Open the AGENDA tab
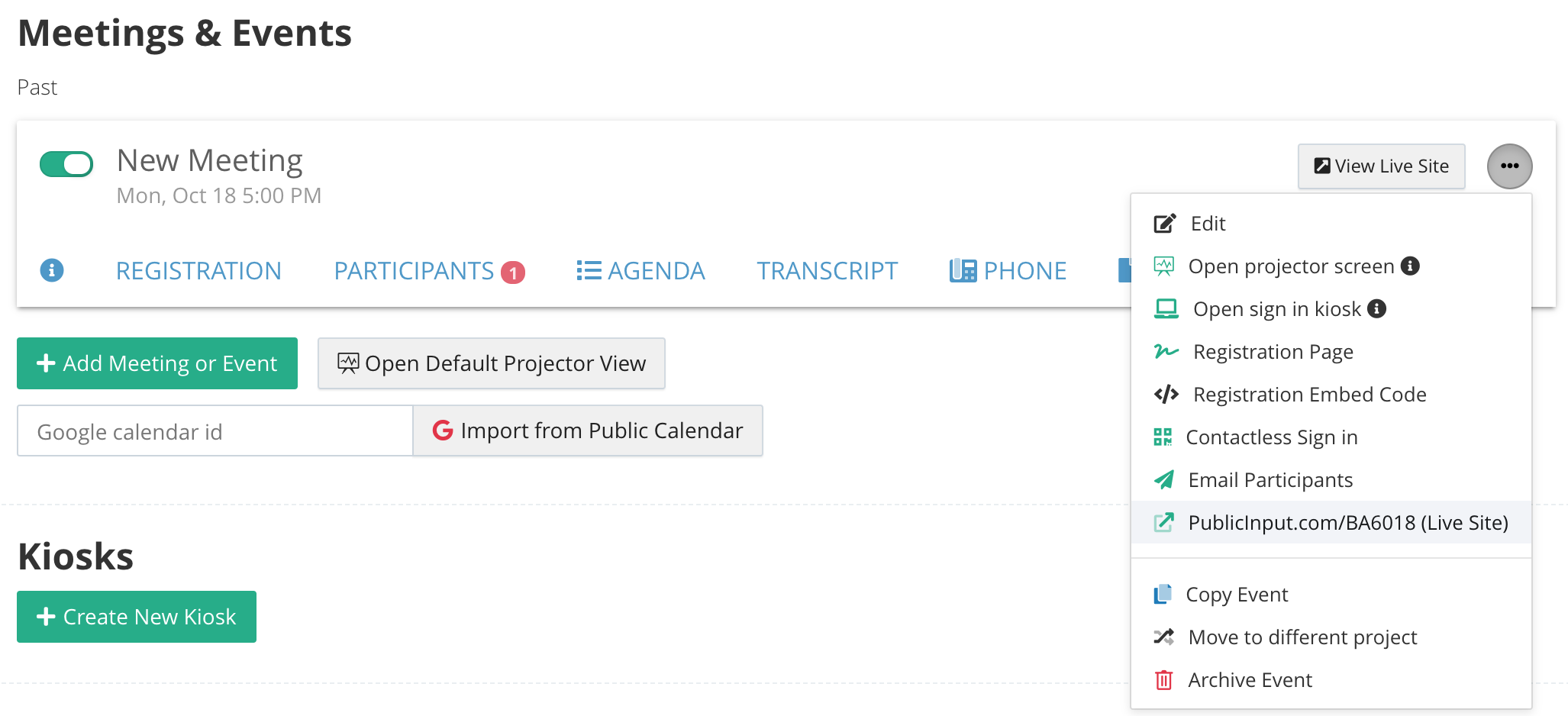Viewport: 1568px width, 716px height. pos(640,271)
